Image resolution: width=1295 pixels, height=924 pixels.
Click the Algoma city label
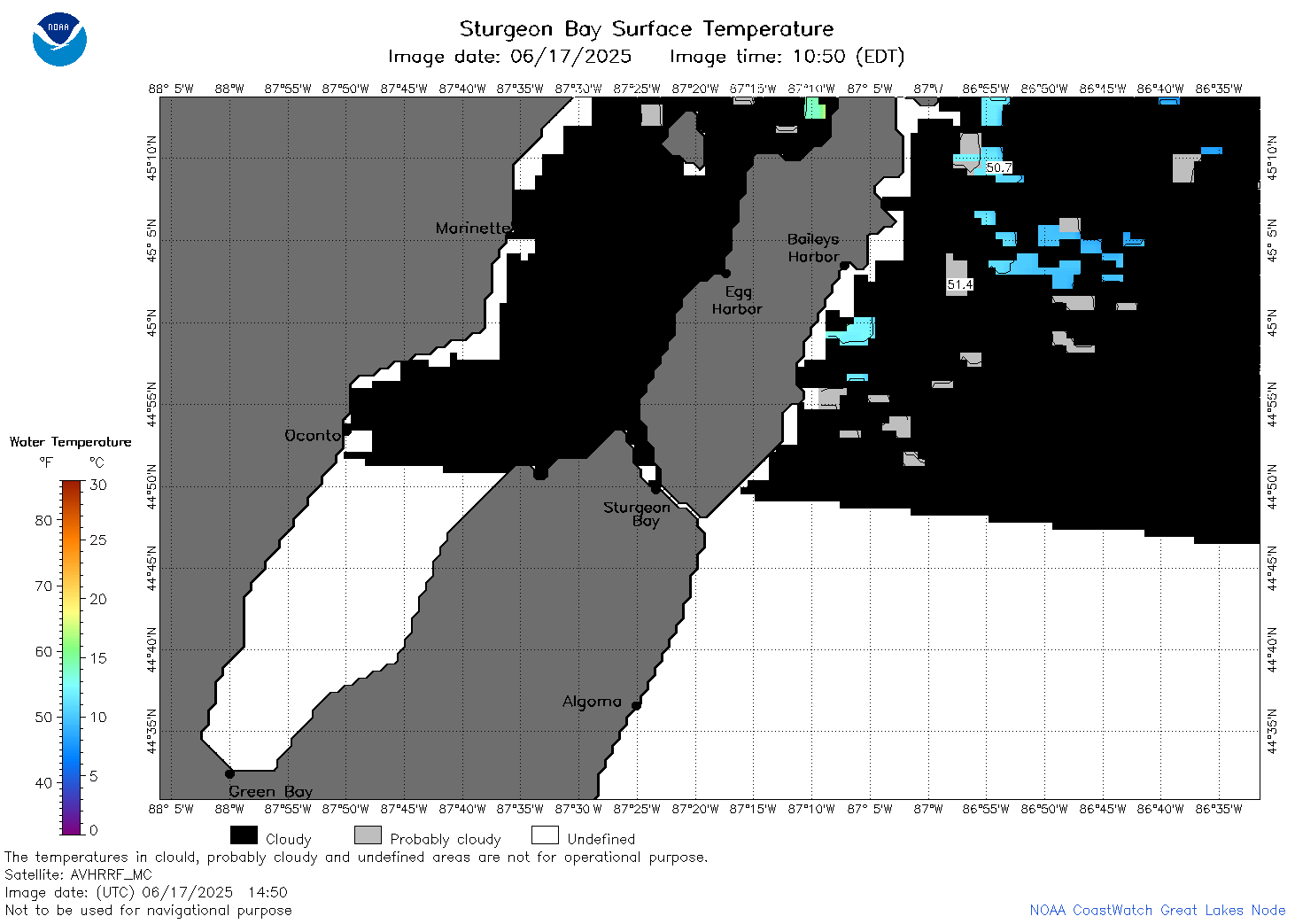pyautogui.click(x=592, y=701)
